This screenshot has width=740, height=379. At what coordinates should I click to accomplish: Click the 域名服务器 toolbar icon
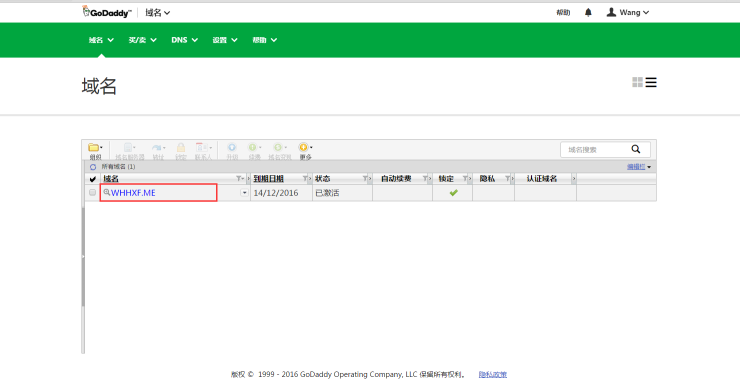[x=130, y=151]
